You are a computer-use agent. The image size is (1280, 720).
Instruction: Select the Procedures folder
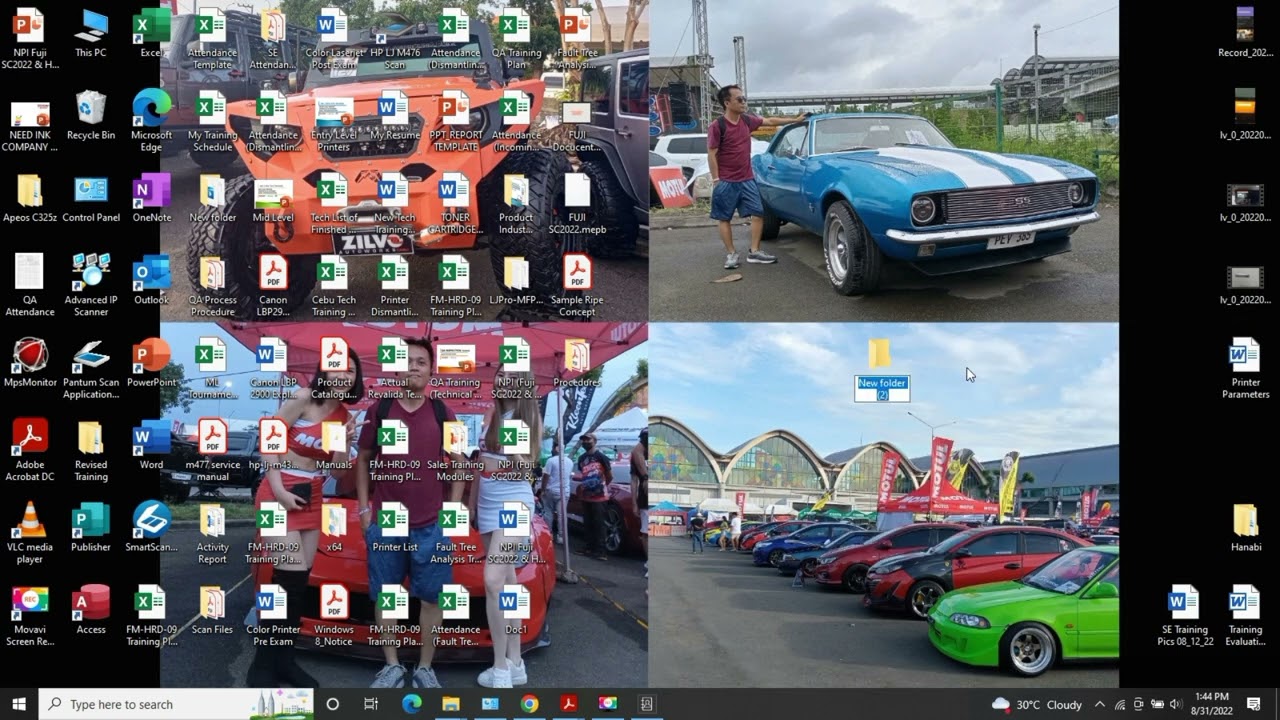(577, 363)
